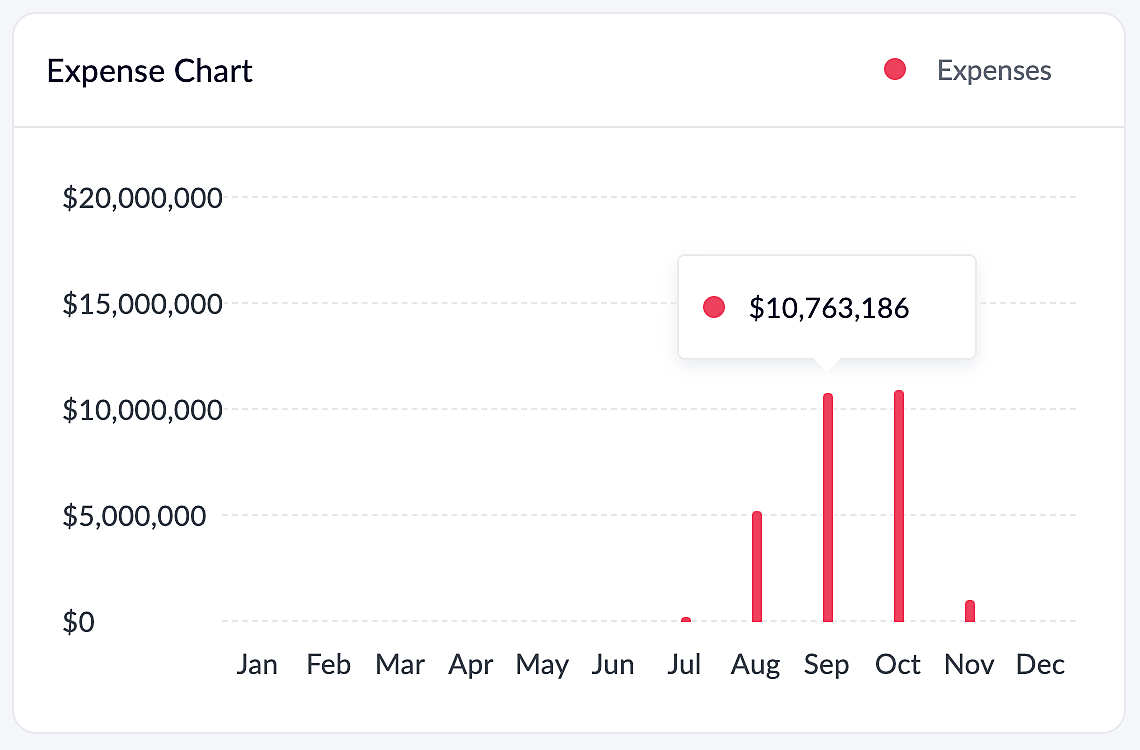Click the red Expenses legend dot

pos(895,70)
